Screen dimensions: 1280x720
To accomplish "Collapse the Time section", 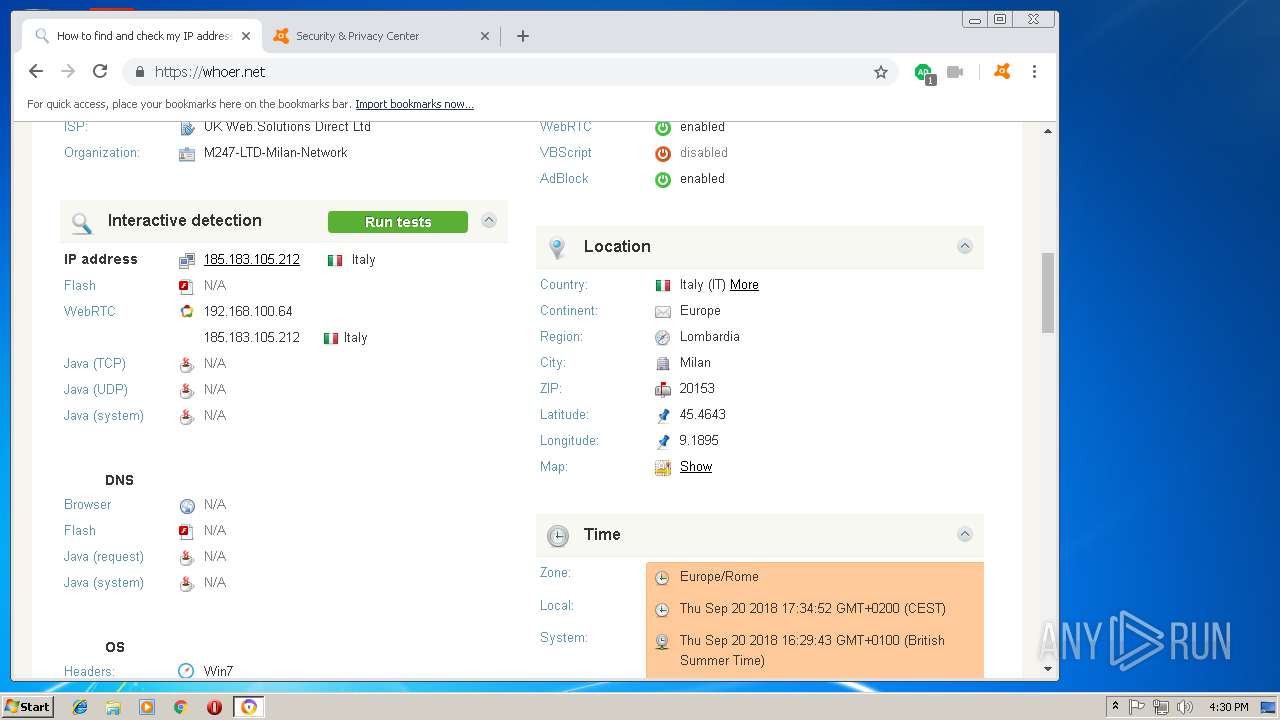I will (965, 534).
